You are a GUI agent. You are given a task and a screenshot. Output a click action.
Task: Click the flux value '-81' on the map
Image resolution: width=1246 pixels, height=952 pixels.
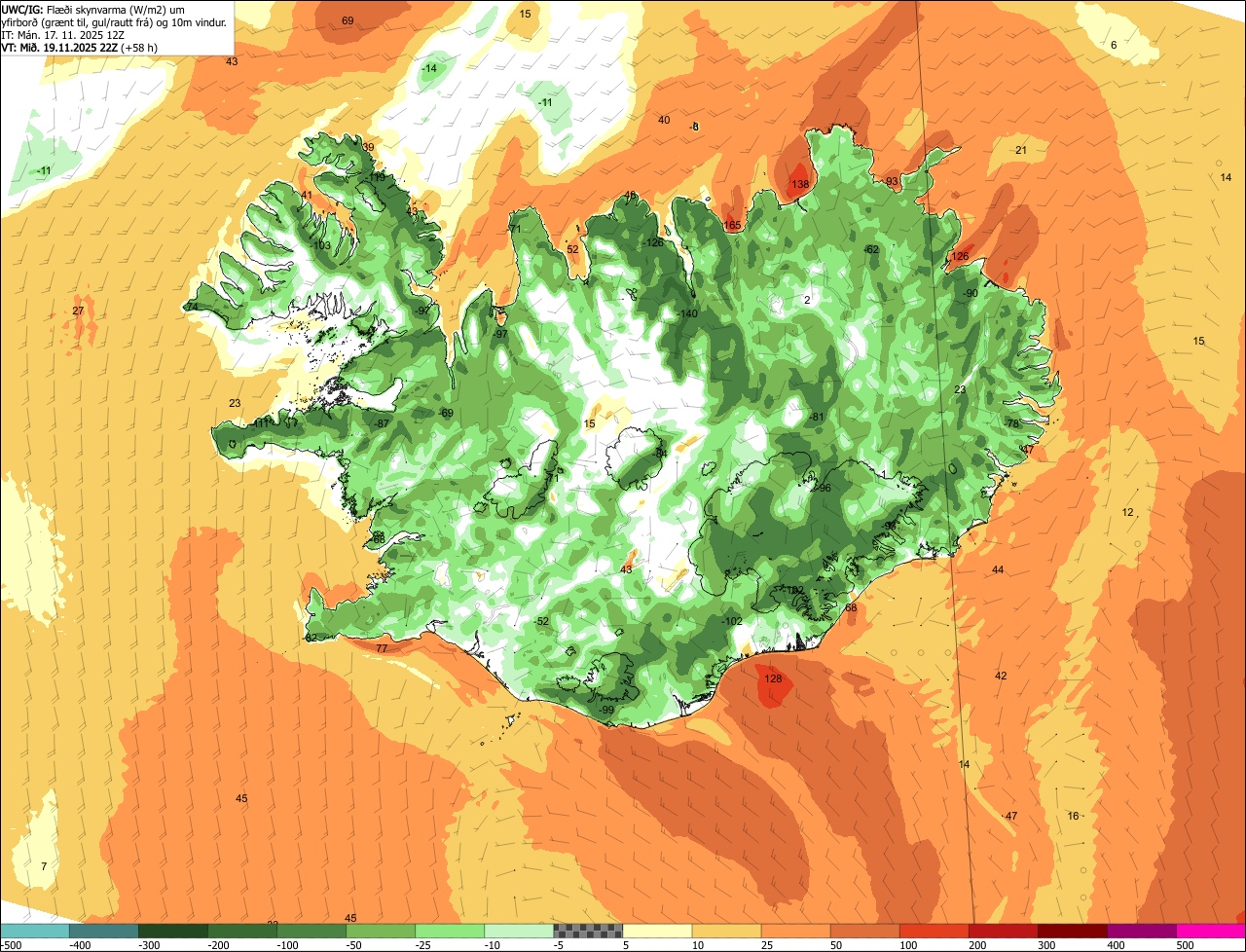point(817,418)
